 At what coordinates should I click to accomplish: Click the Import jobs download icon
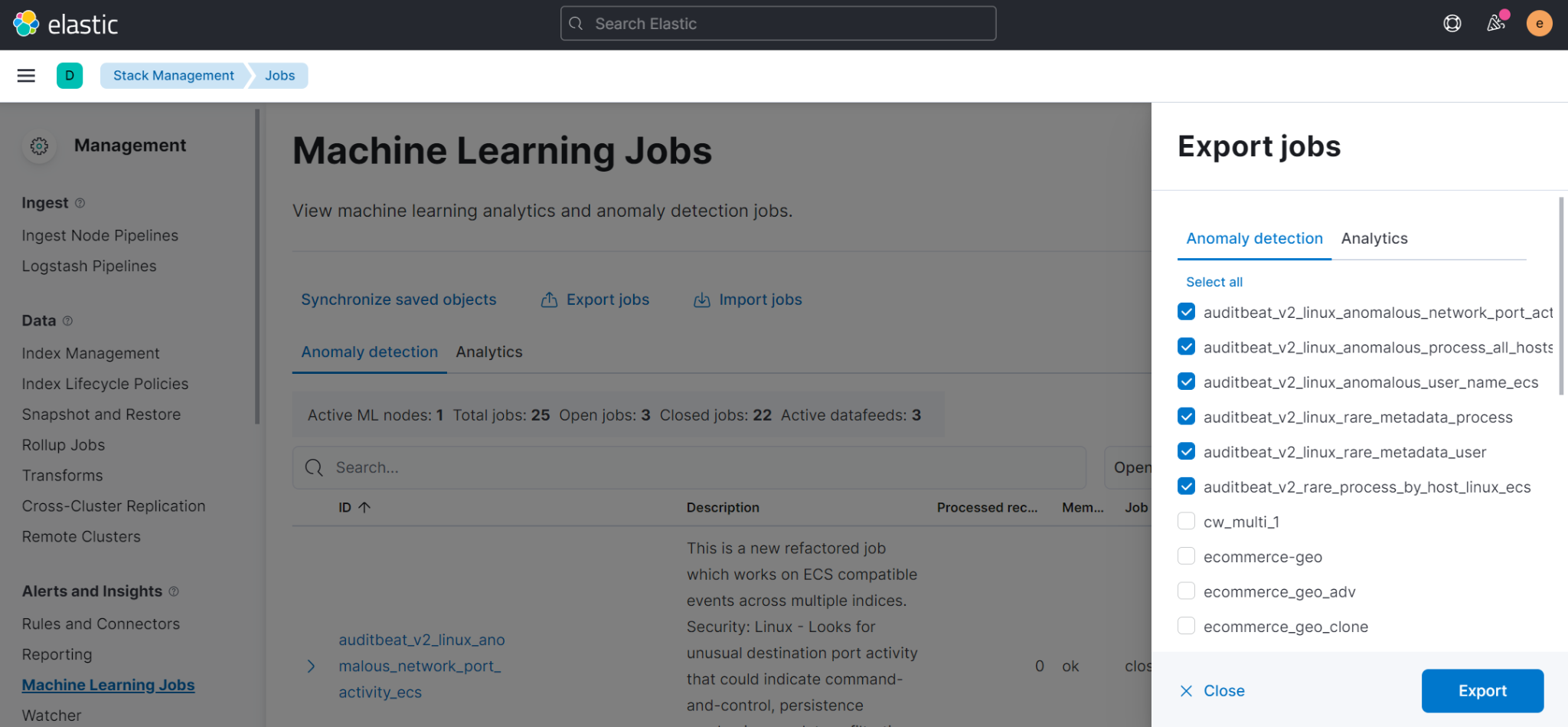click(x=701, y=300)
